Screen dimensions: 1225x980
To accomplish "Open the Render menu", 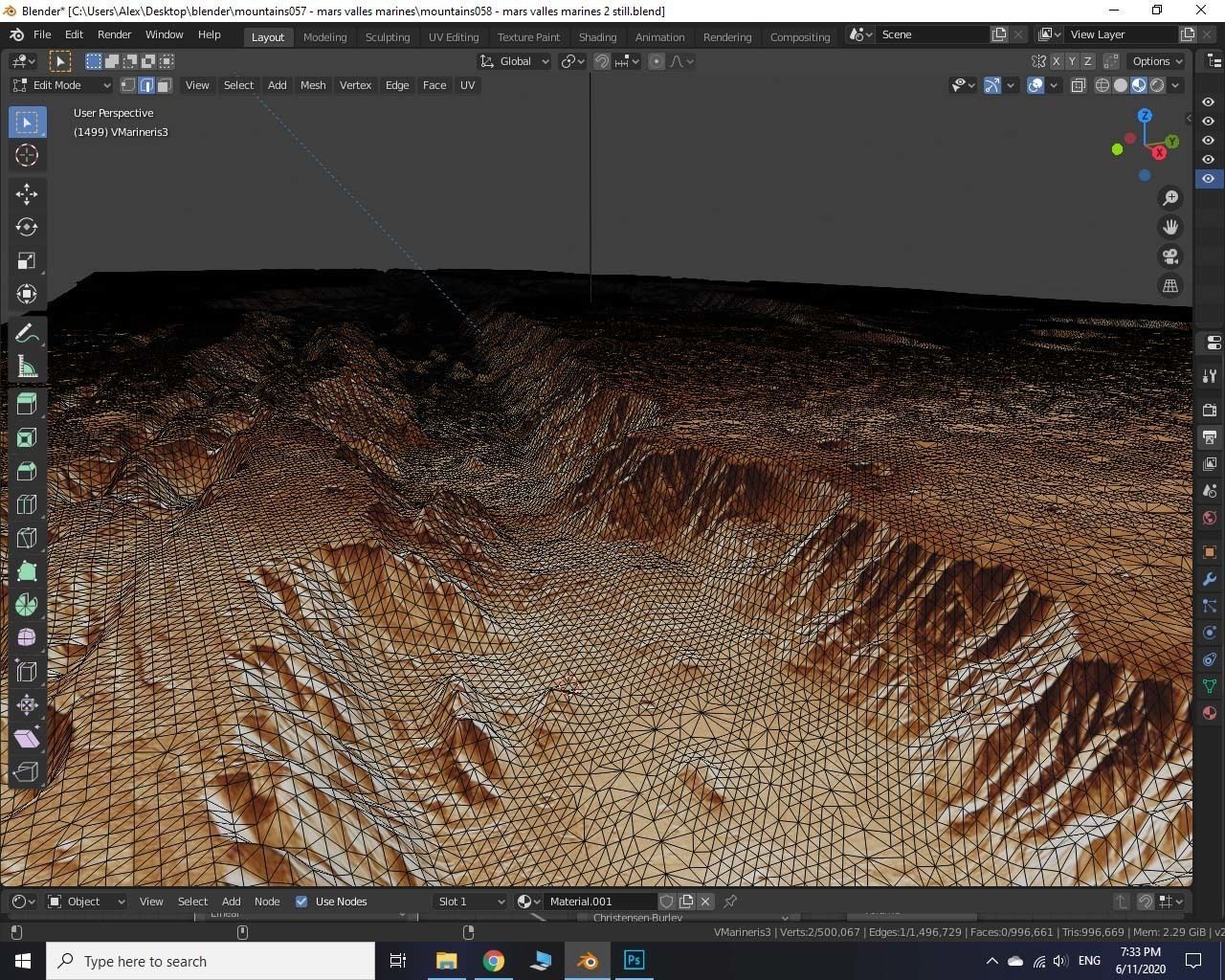I will [114, 34].
